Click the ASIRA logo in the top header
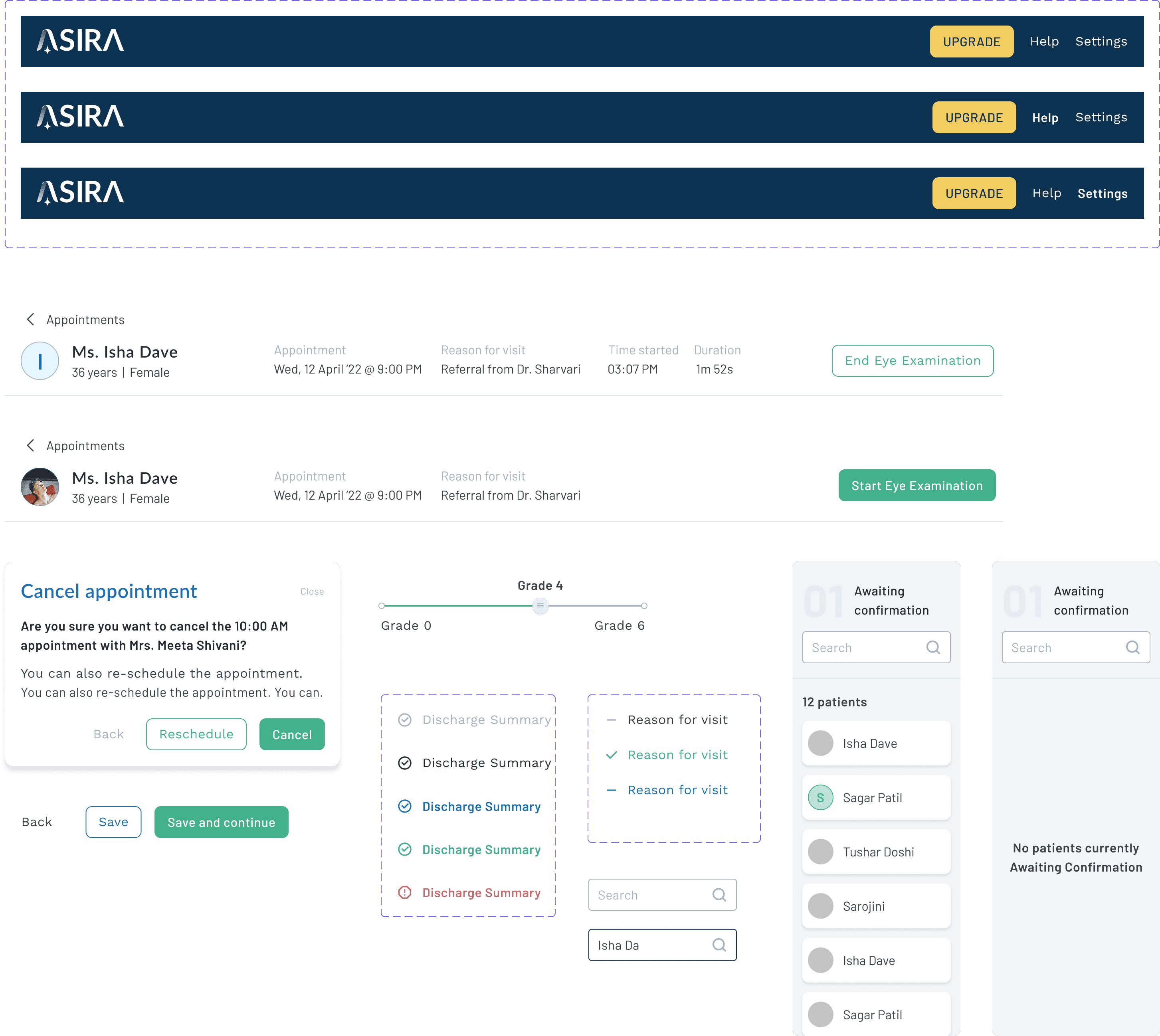The image size is (1160, 1036). [80, 41]
